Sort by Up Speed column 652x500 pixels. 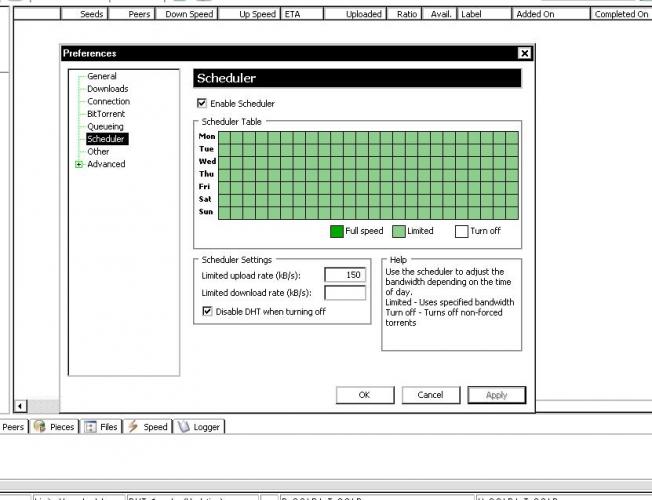249,14
